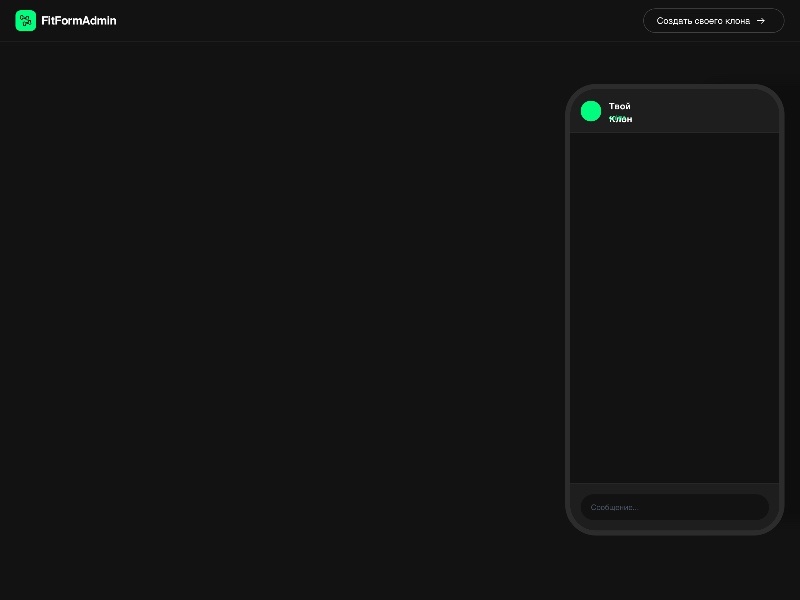Viewport: 800px width, 600px height.
Task: Click the Клон label under Твой
Action: 620,119
